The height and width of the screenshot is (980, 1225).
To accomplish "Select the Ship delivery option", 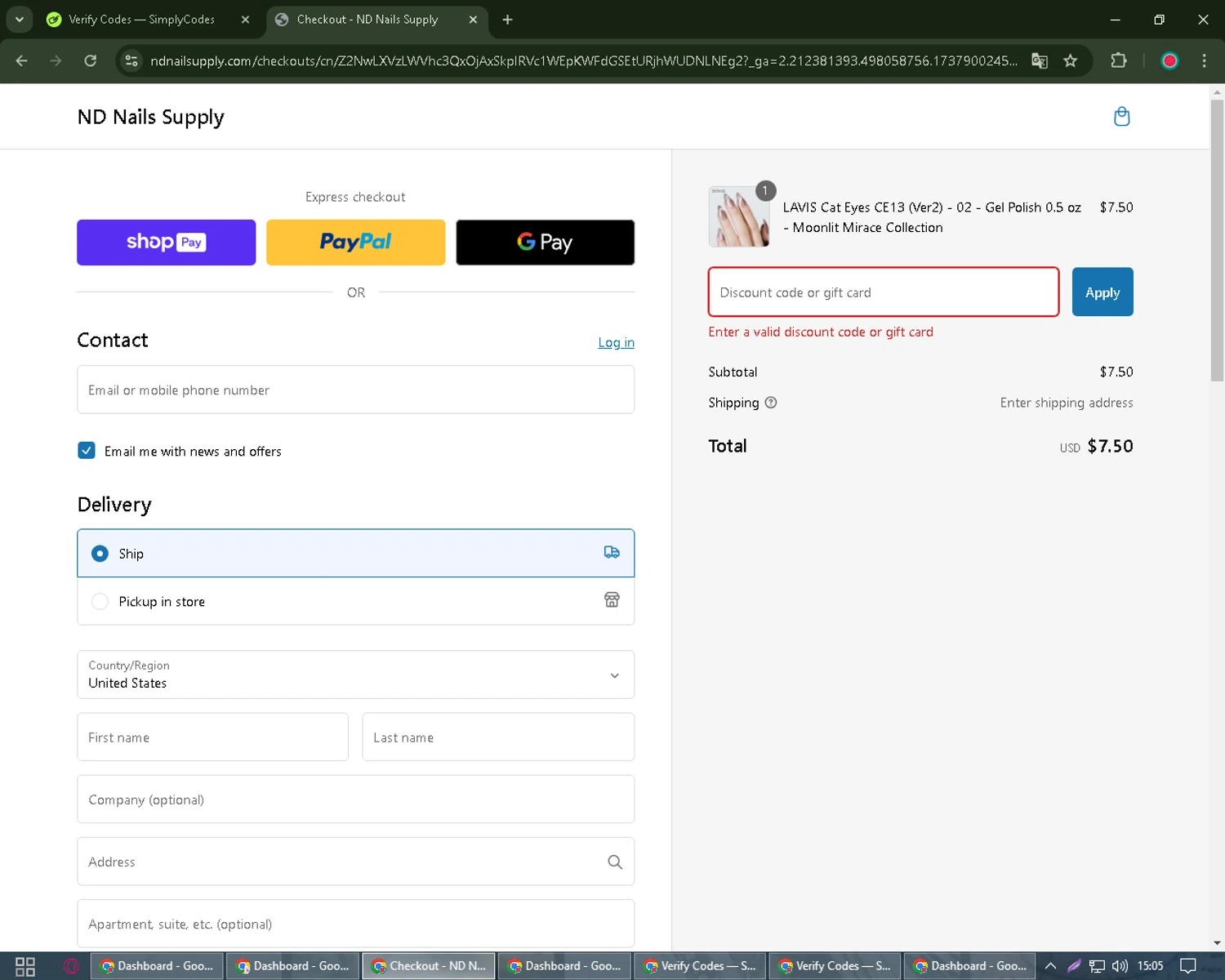I will click(x=355, y=553).
